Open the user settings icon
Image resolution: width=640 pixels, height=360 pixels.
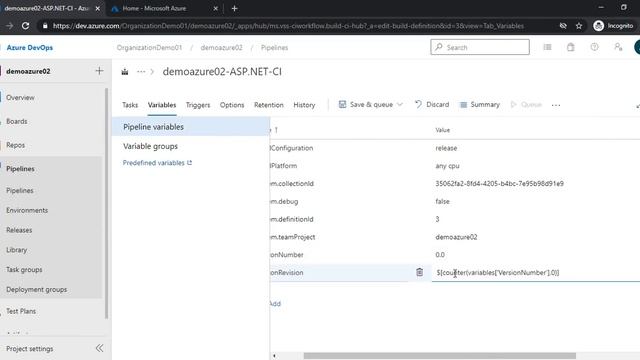[x=618, y=47]
